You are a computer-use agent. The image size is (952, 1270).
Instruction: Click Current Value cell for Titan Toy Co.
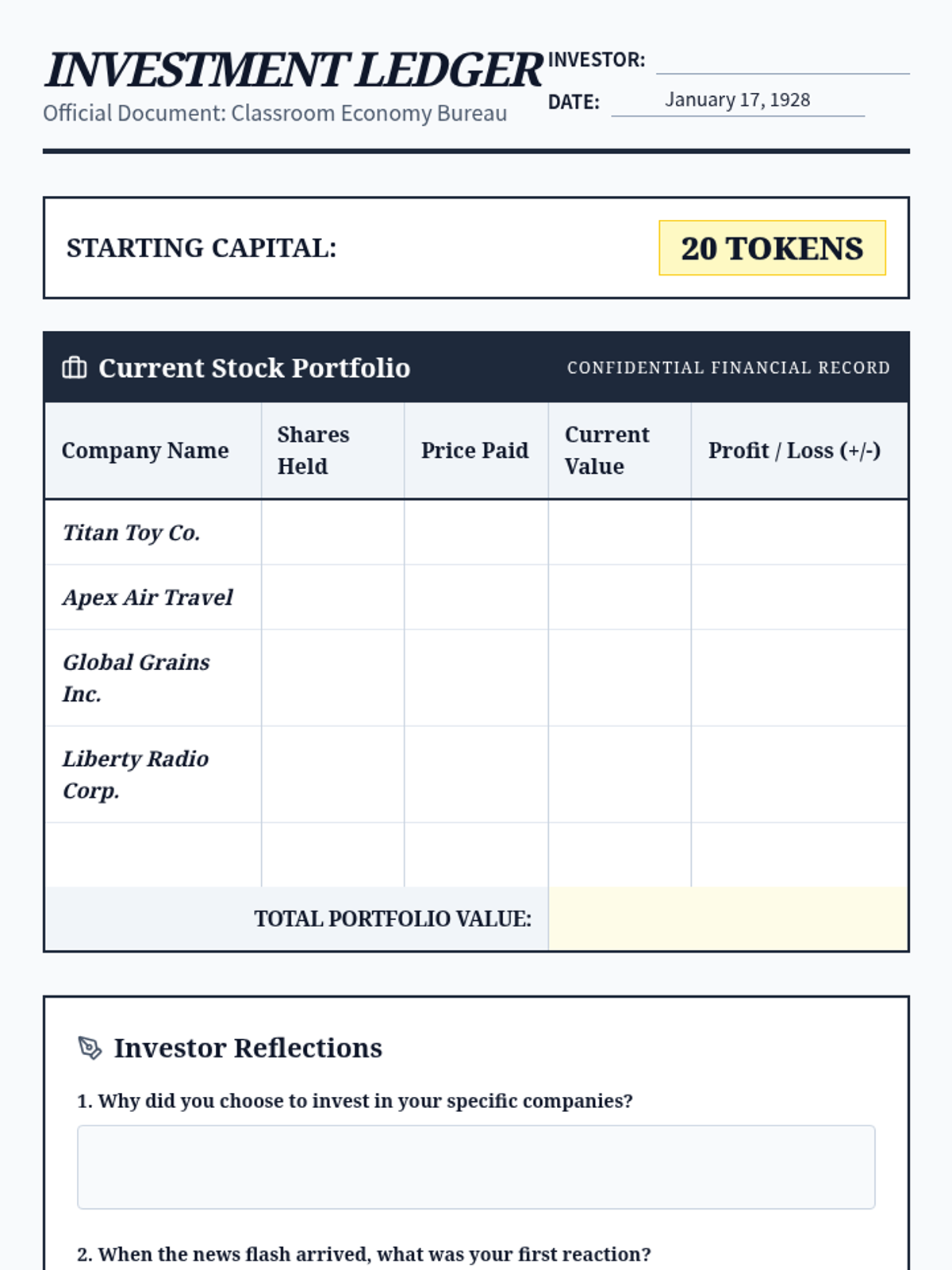point(620,533)
